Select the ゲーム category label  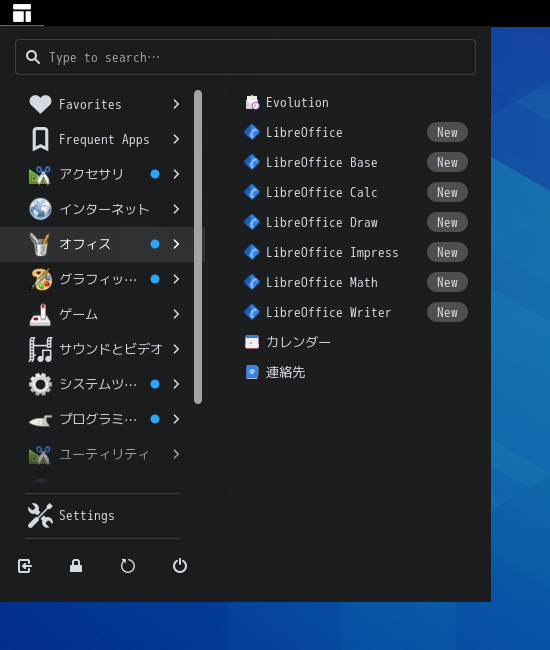pyautogui.click(x=78, y=314)
